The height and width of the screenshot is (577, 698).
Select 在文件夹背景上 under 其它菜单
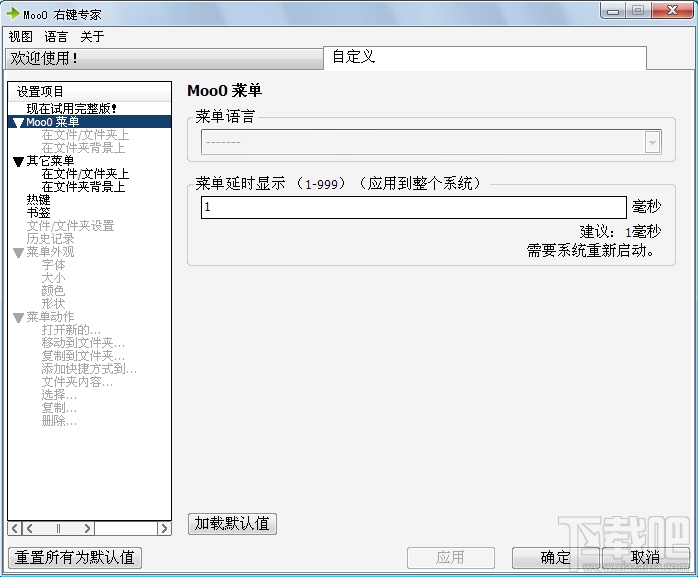pyautogui.click(x=83, y=187)
